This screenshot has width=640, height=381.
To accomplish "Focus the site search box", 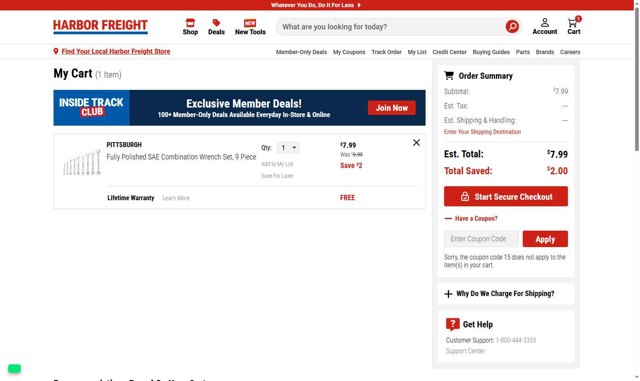I will click(392, 27).
